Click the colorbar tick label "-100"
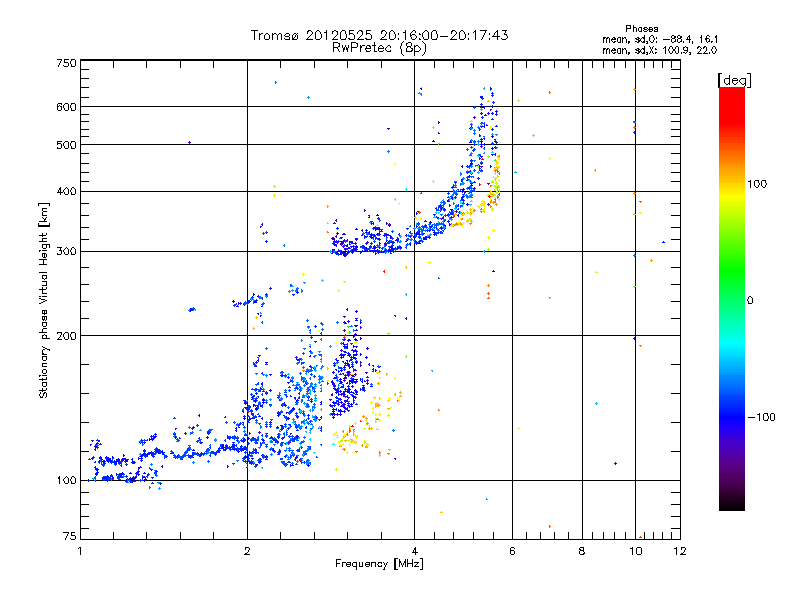This screenshot has width=800, height=600. (761, 417)
